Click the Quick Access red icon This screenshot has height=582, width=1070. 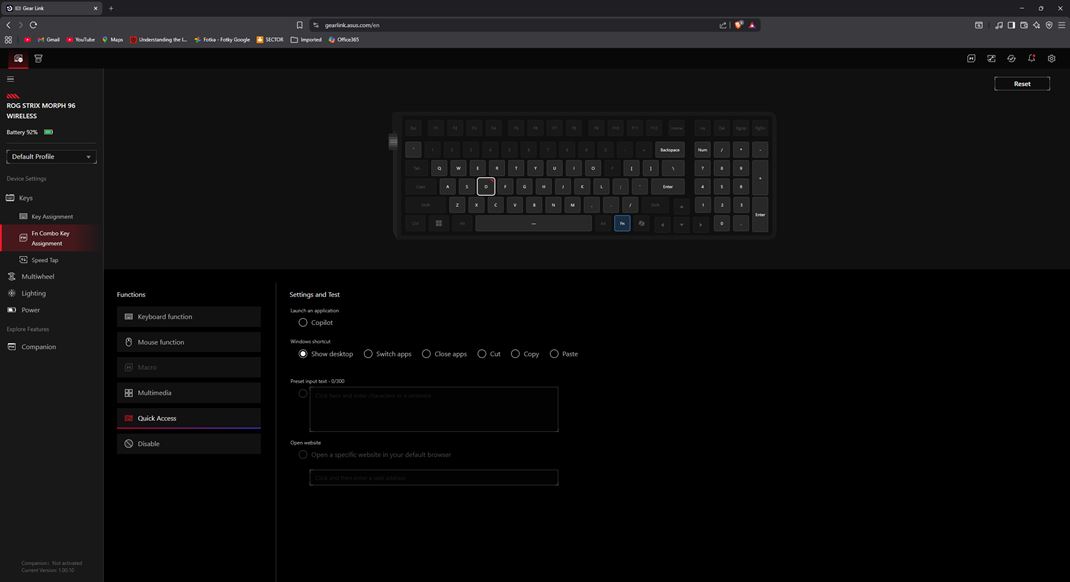click(128, 418)
